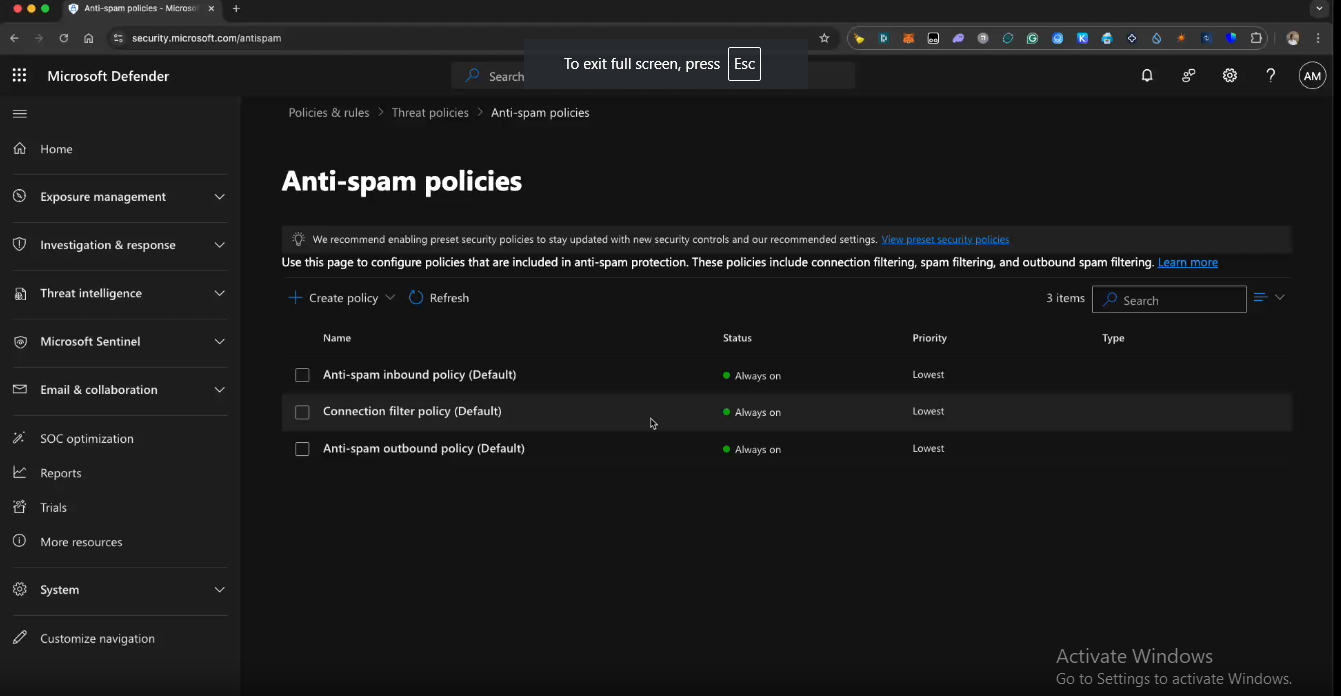
Task: Open the Threat policies breadcrumb
Action: pos(430,113)
